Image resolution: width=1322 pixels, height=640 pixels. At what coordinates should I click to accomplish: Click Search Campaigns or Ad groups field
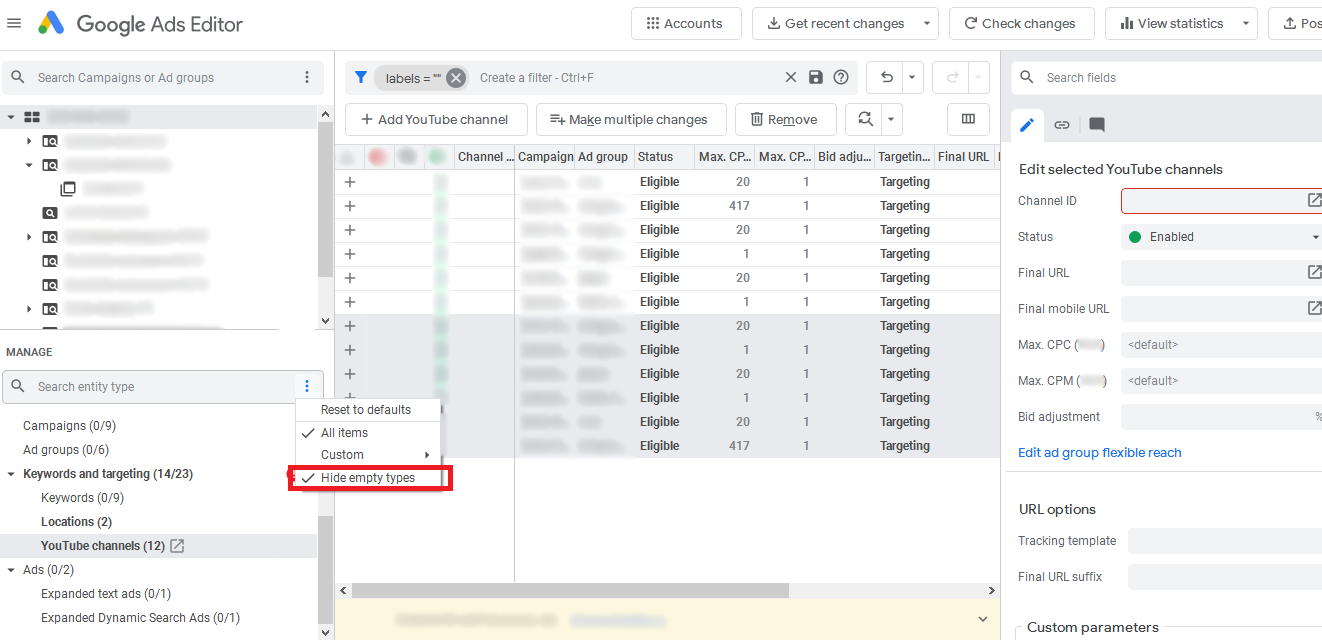click(162, 77)
